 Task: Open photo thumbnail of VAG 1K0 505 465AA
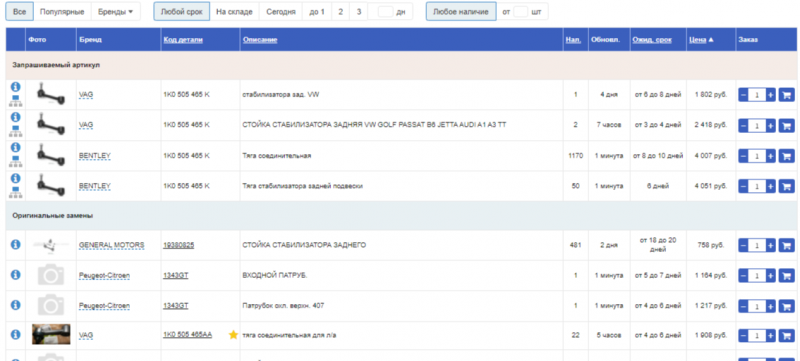pos(51,334)
